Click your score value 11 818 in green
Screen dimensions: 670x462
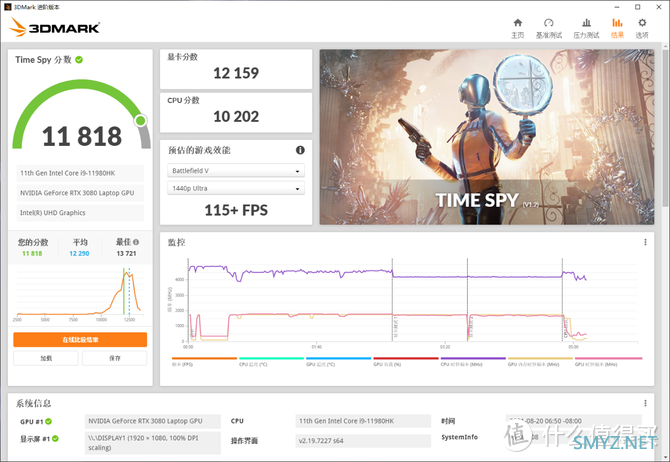(x=32, y=253)
